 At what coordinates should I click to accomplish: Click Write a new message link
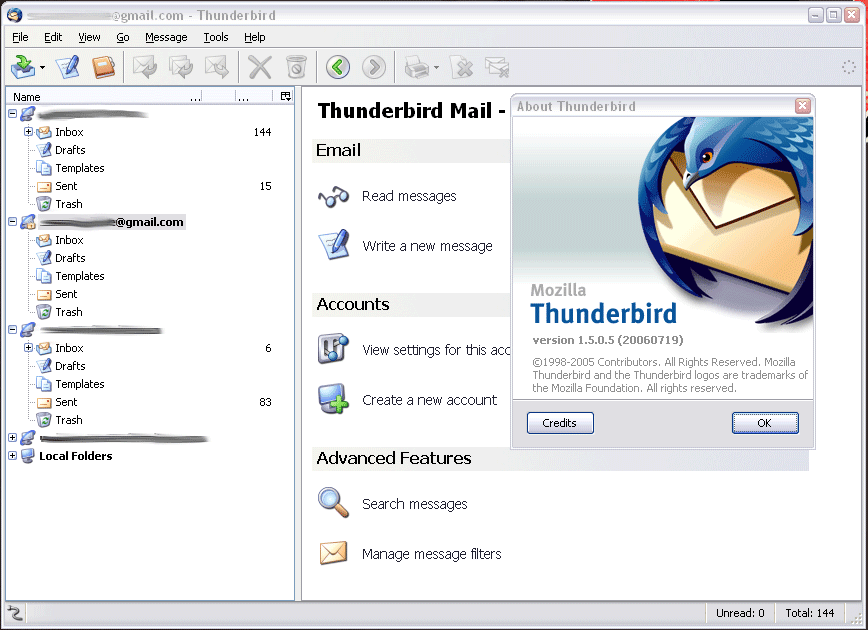coord(427,246)
